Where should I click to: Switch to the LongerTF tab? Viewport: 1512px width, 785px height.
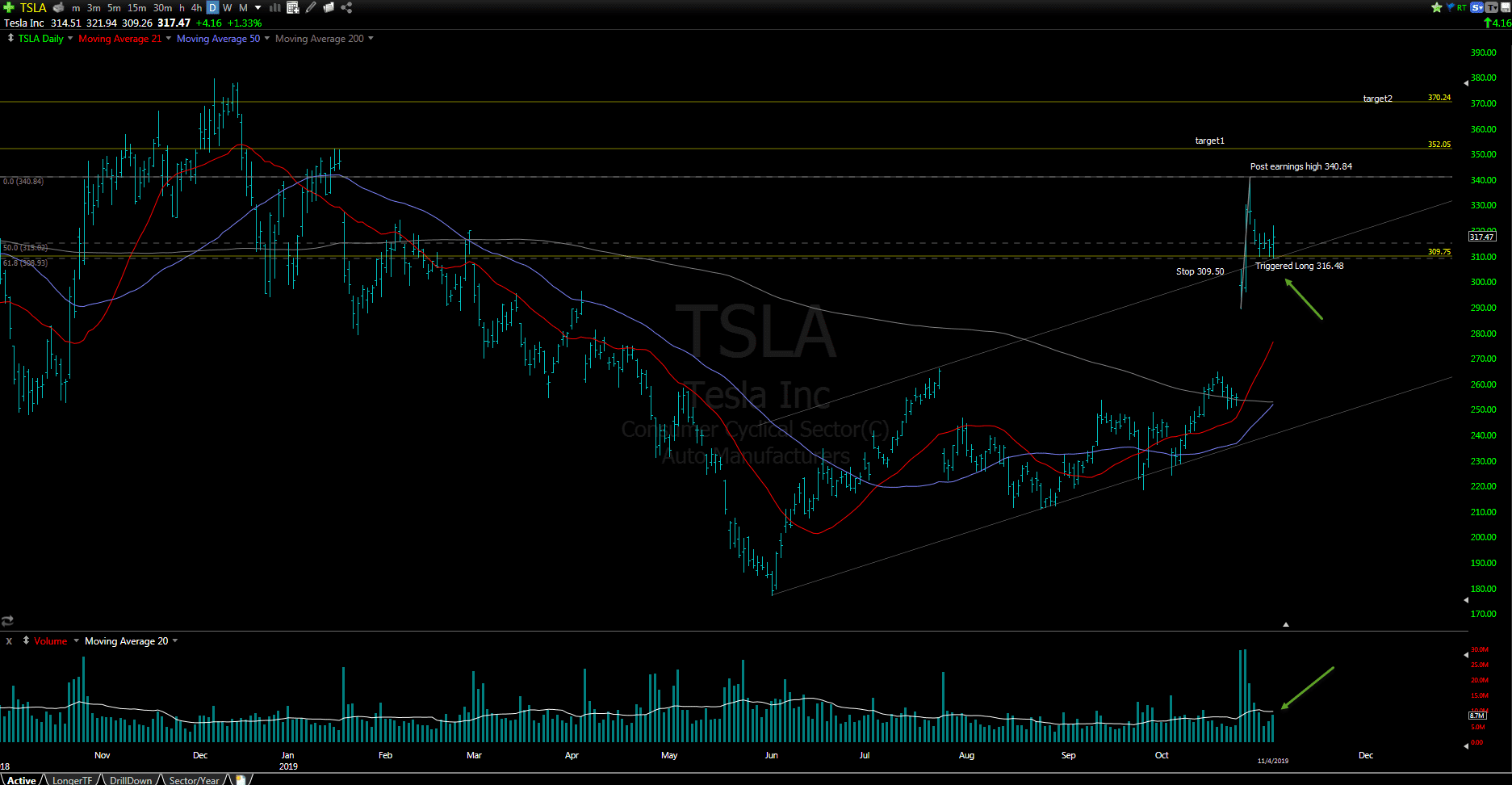pyautogui.click(x=72, y=780)
